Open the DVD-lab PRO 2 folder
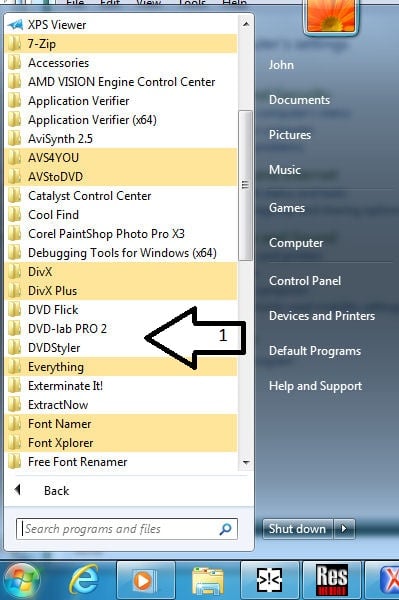This screenshot has width=399, height=600. point(122,329)
